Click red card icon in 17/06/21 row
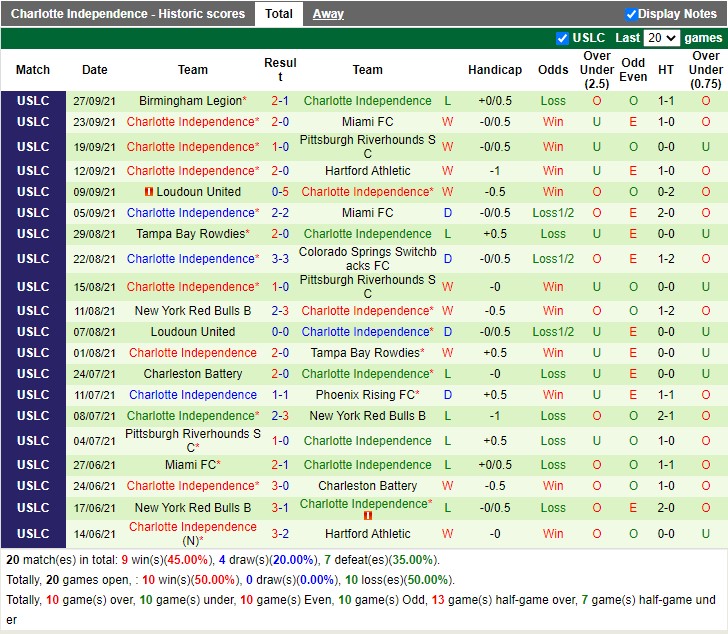 [x=368, y=516]
